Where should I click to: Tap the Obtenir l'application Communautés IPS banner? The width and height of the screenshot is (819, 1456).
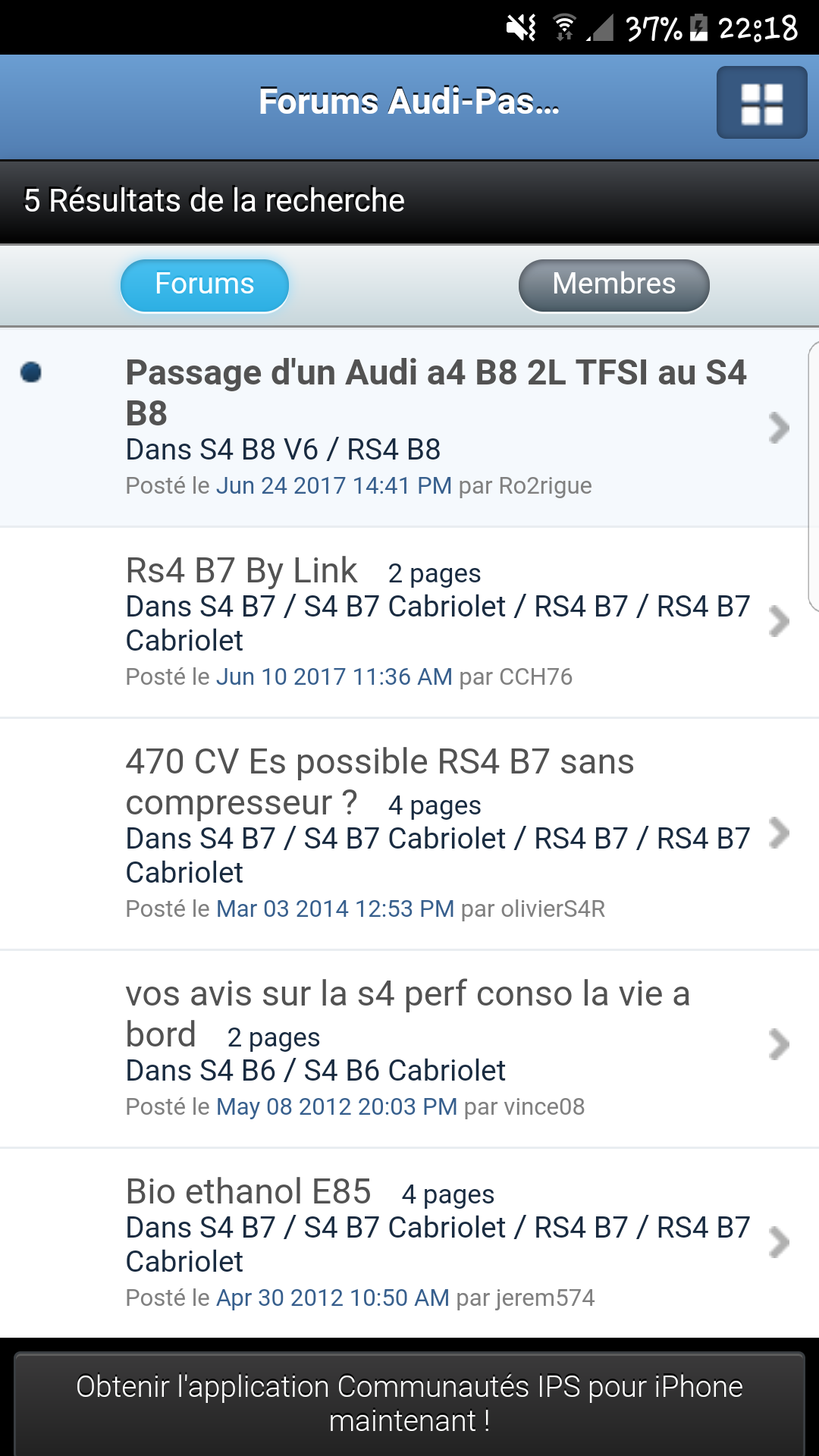409,1403
